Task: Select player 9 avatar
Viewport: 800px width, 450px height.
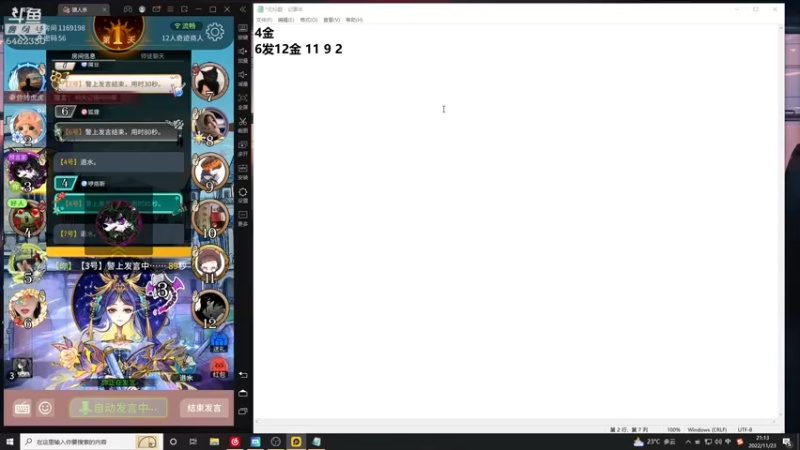Action: click(x=210, y=171)
